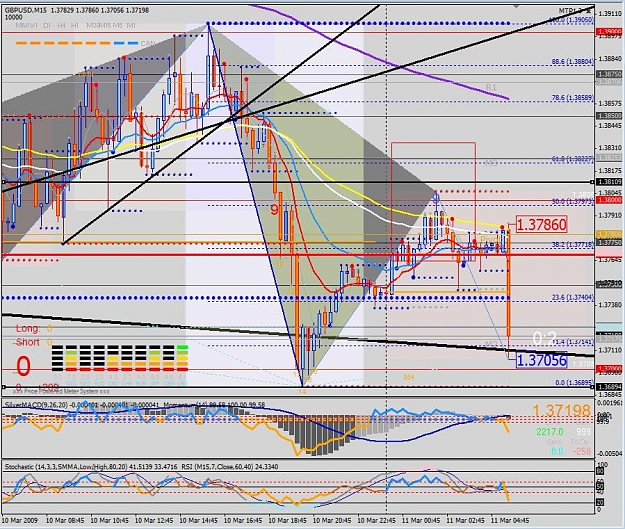Click the 10 Mar 14:45 time axis label
The height and width of the screenshot is (529, 625).
(x=199, y=521)
